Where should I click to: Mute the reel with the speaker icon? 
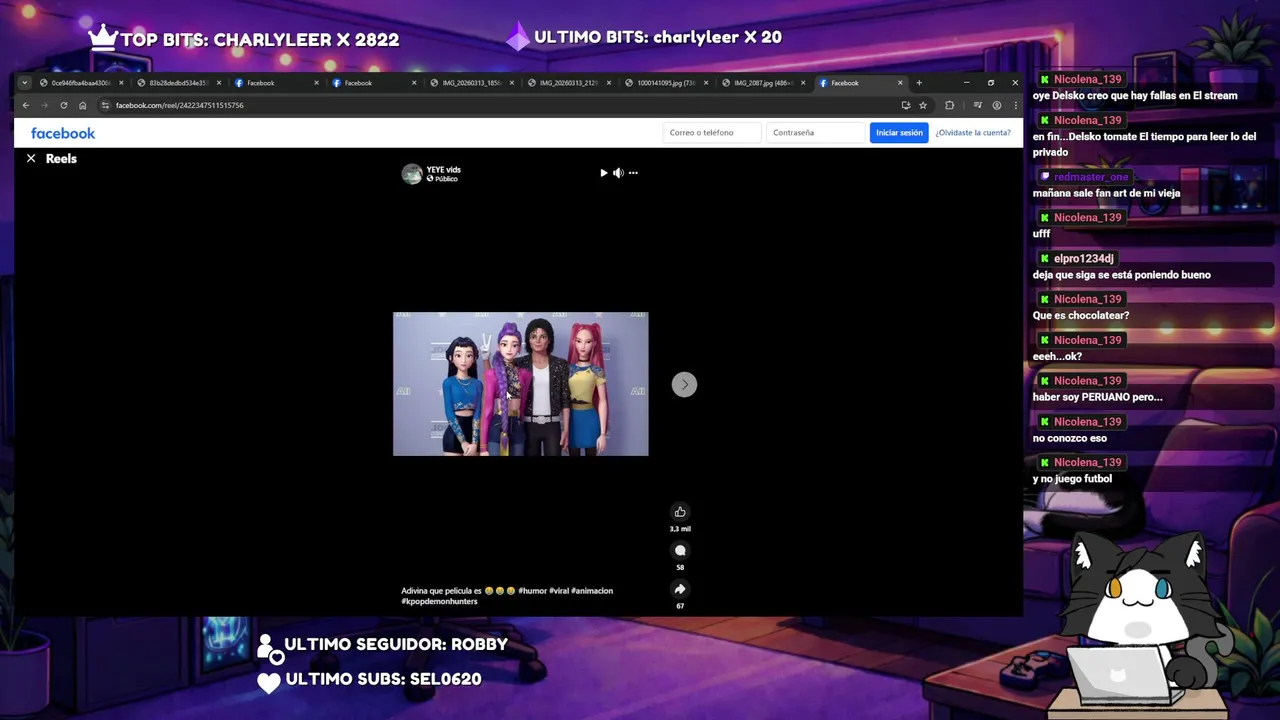pyautogui.click(x=618, y=173)
